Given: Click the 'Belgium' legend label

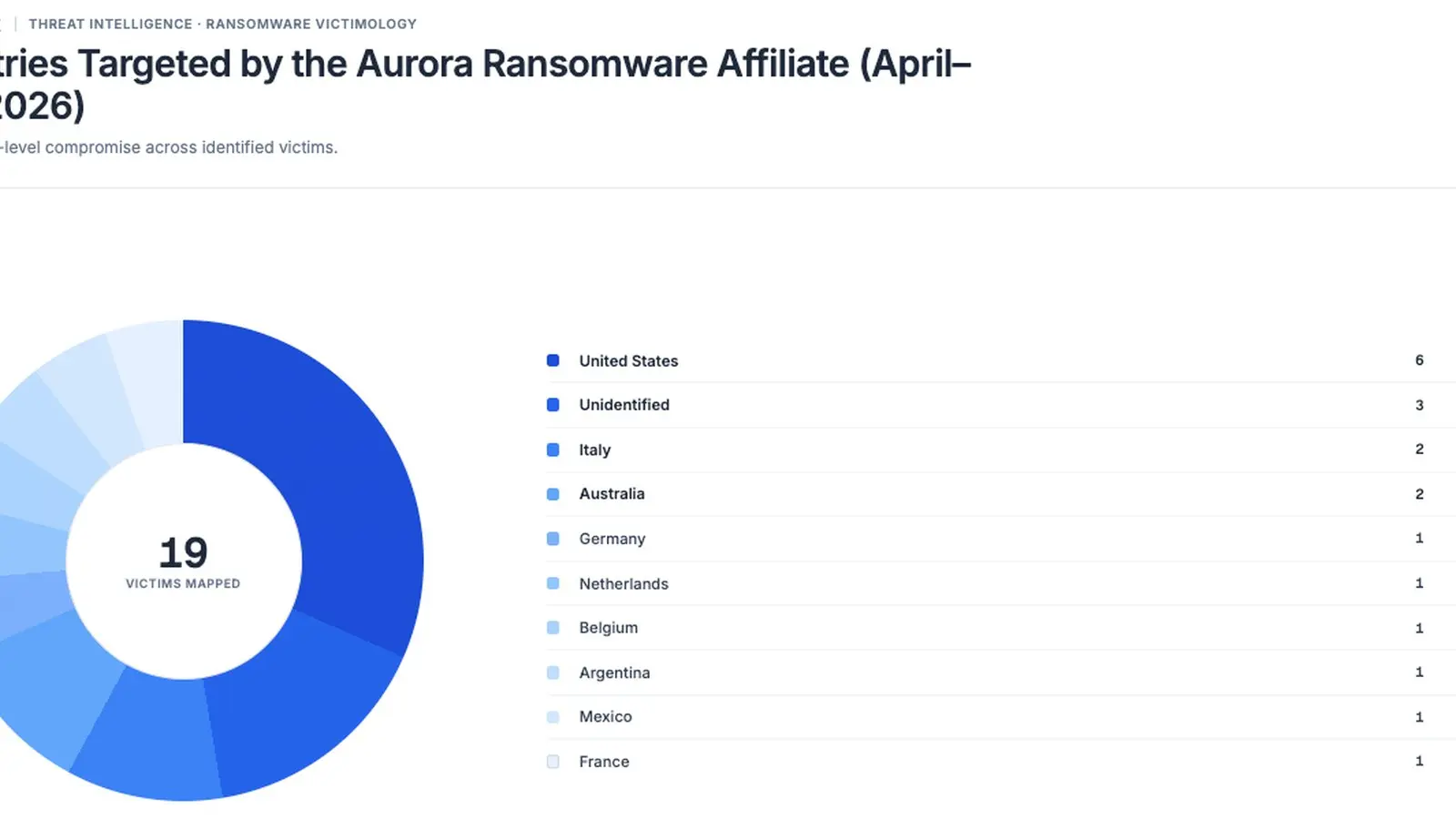Looking at the screenshot, I should coord(609,628).
